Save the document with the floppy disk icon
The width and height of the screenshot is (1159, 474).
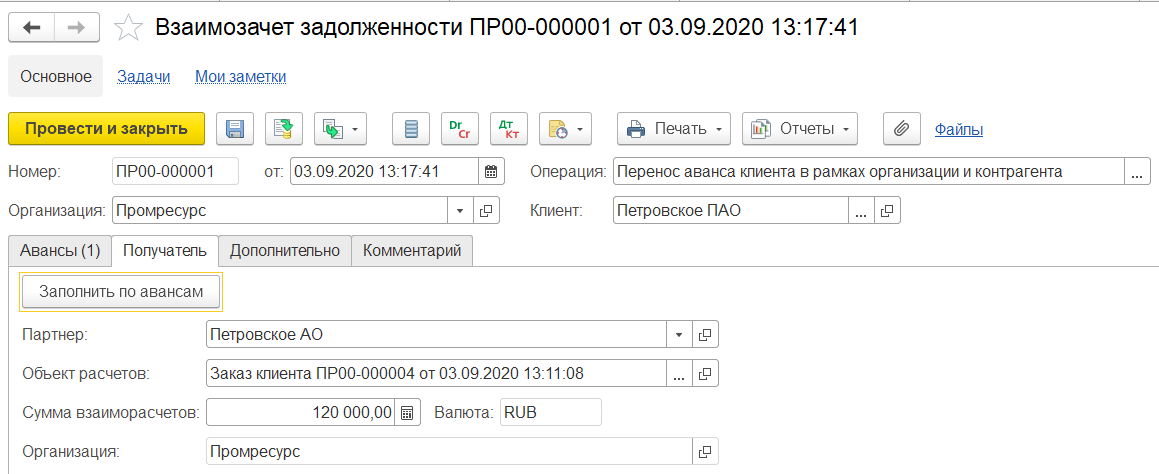[x=236, y=129]
